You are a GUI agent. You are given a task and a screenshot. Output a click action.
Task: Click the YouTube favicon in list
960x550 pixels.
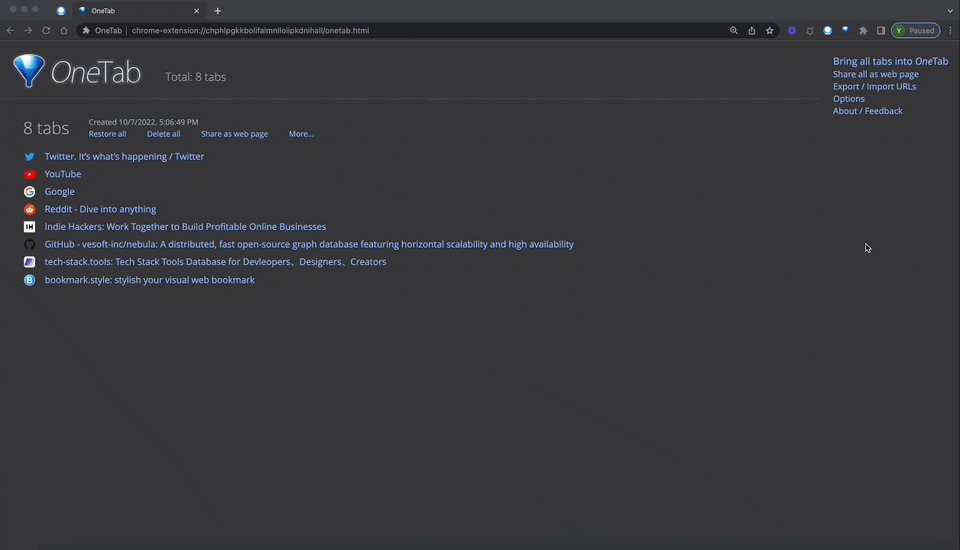pyautogui.click(x=30, y=174)
